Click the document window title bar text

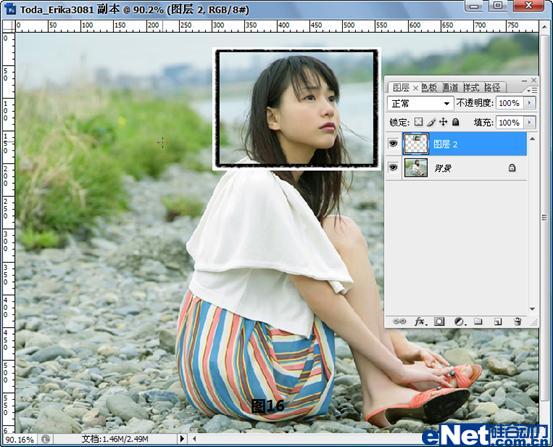pyautogui.click(x=134, y=10)
